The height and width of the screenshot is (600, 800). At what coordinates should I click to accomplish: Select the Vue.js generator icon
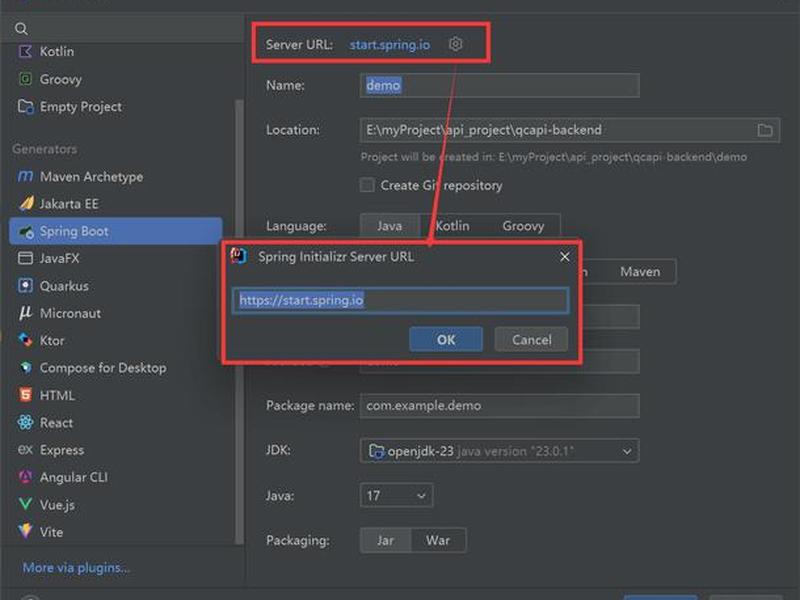pyautogui.click(x=25, y=505)
